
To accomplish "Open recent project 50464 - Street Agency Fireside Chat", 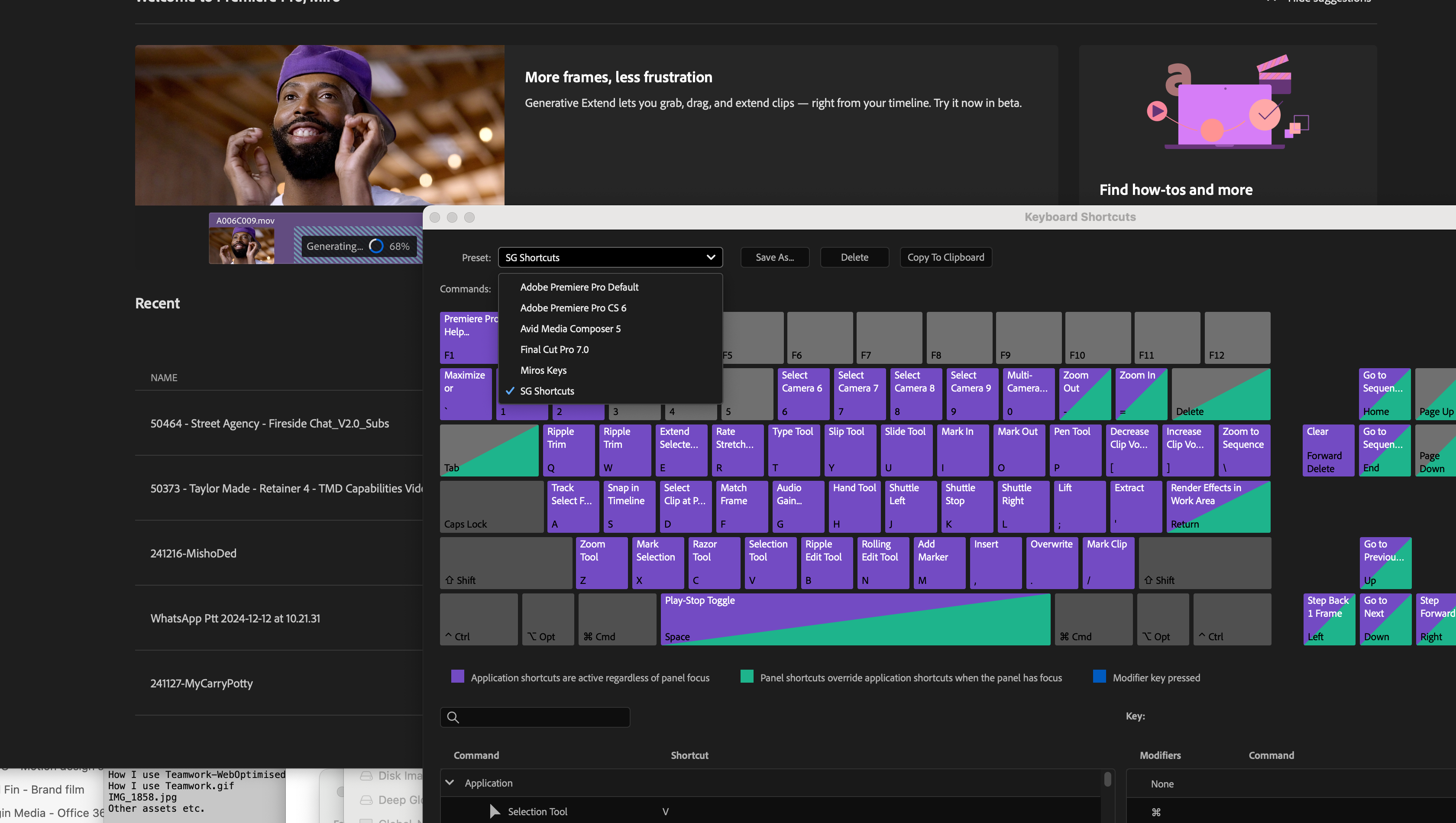I will [270, 423].
